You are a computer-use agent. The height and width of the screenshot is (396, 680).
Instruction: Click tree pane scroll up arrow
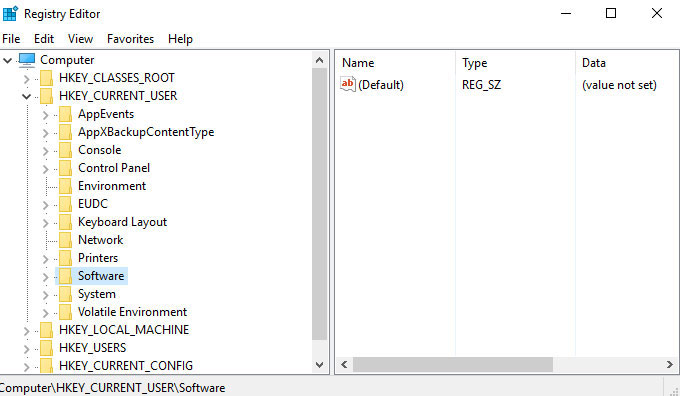[320, 60]
